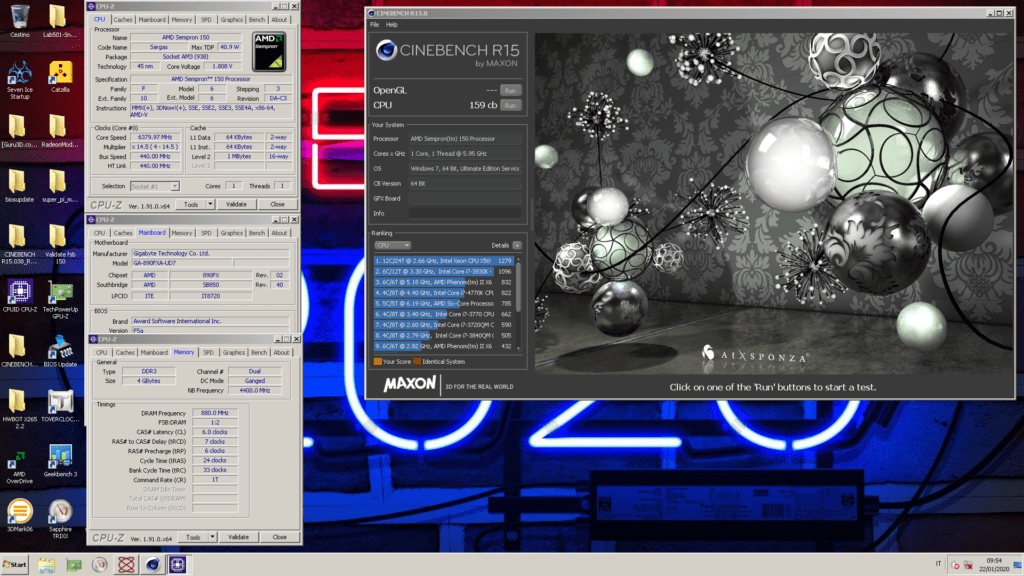Viewport: 1024px width, 576px height.
Task: Select the biosupdate desktop folder
Action: click(x=20, y=186)
